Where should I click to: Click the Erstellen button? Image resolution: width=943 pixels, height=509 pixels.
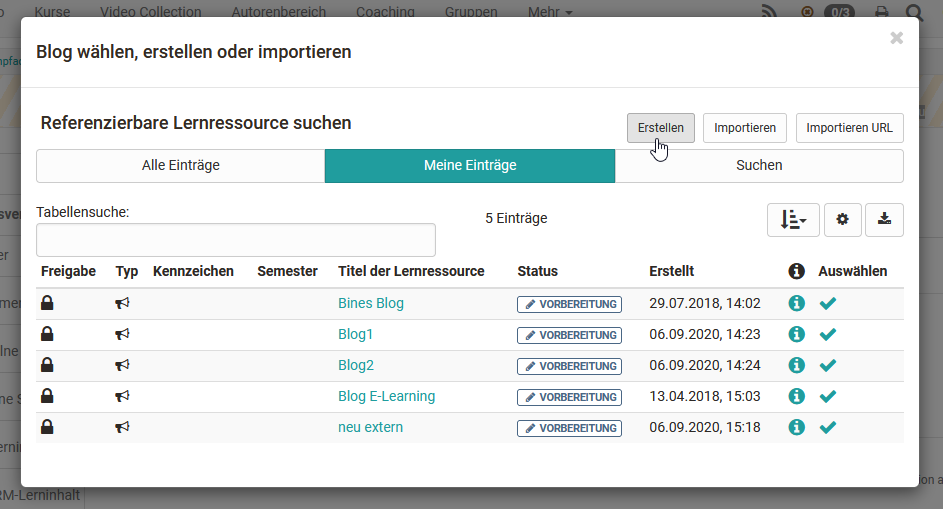click(660, 128)
